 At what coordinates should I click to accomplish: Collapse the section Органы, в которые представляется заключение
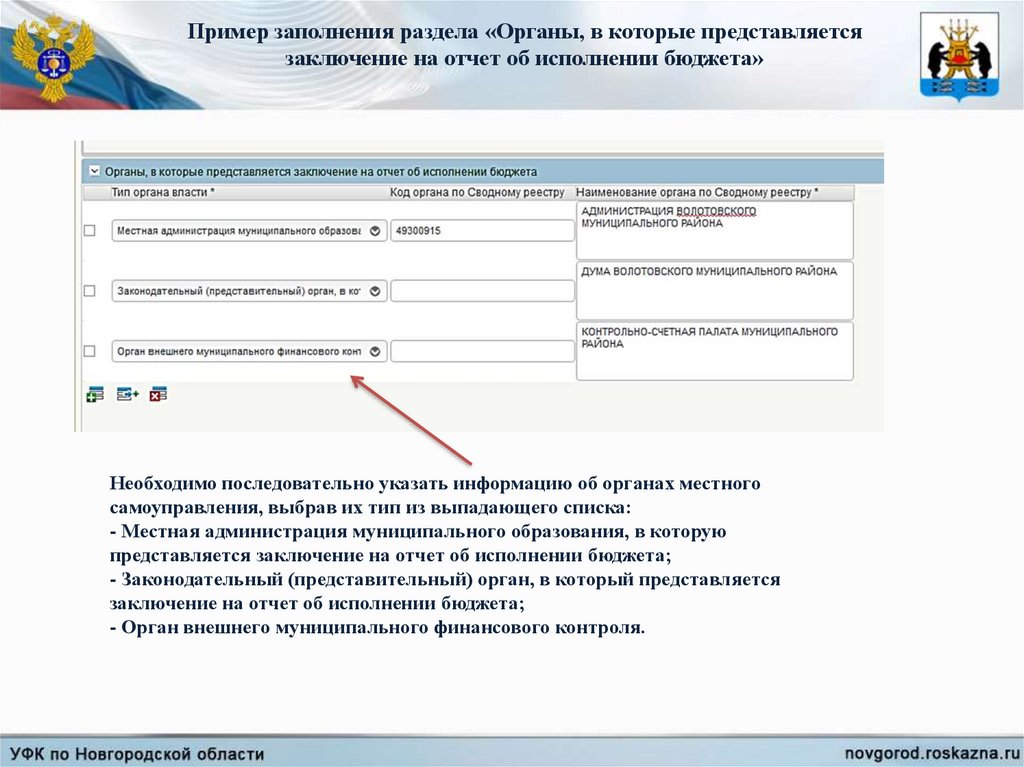click(95, 171)
